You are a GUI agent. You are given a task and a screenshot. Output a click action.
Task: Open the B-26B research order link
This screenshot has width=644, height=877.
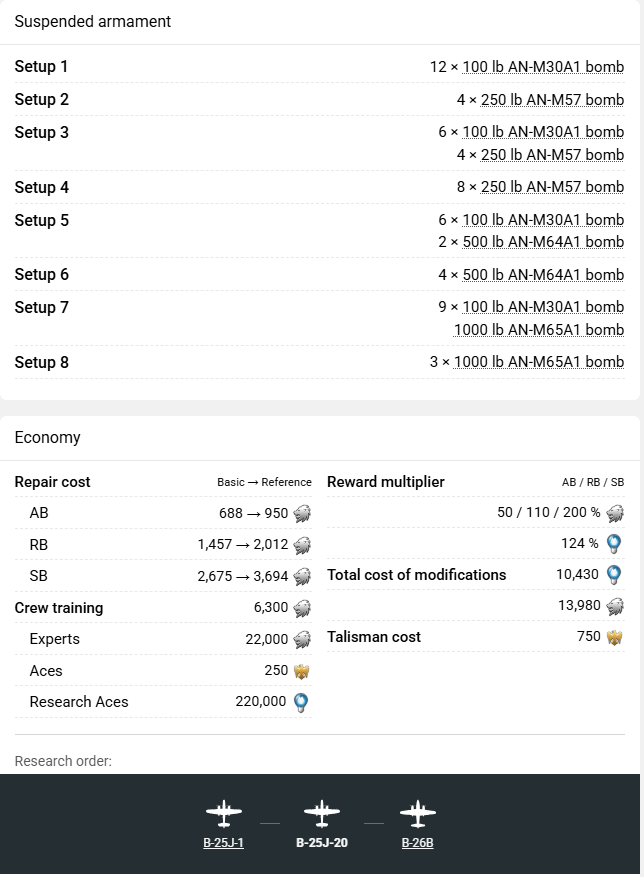coord(418,843)
